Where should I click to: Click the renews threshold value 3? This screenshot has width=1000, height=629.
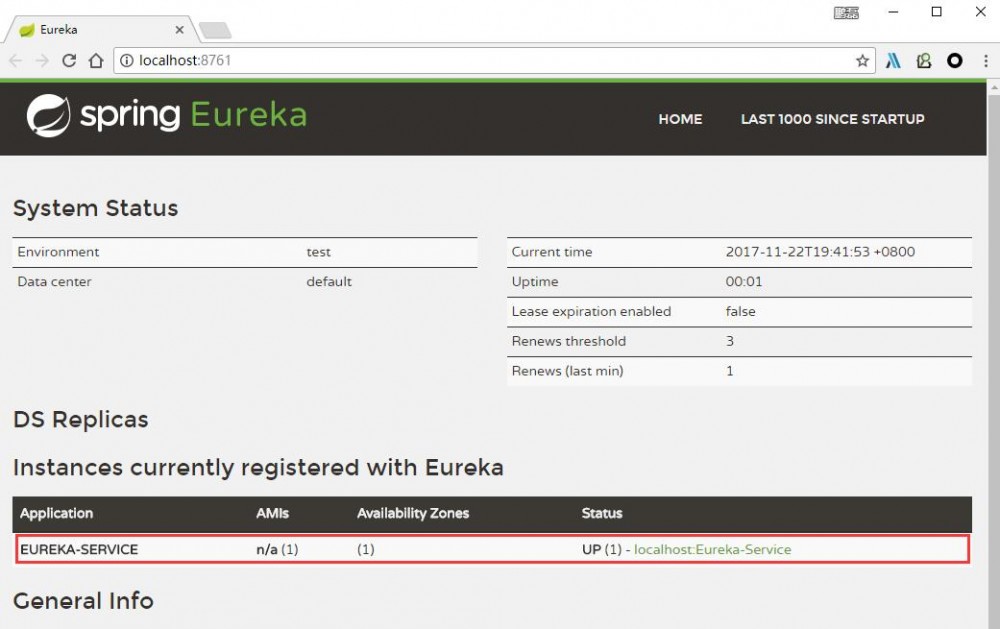[730, 341]
